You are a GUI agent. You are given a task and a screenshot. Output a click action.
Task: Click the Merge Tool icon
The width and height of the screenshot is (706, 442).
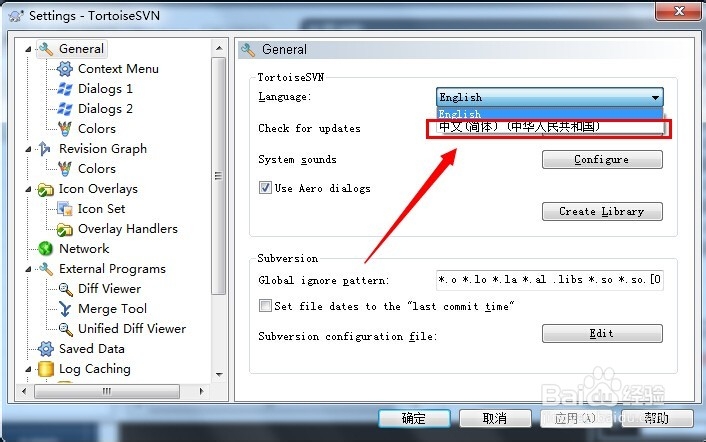[65, 309]
